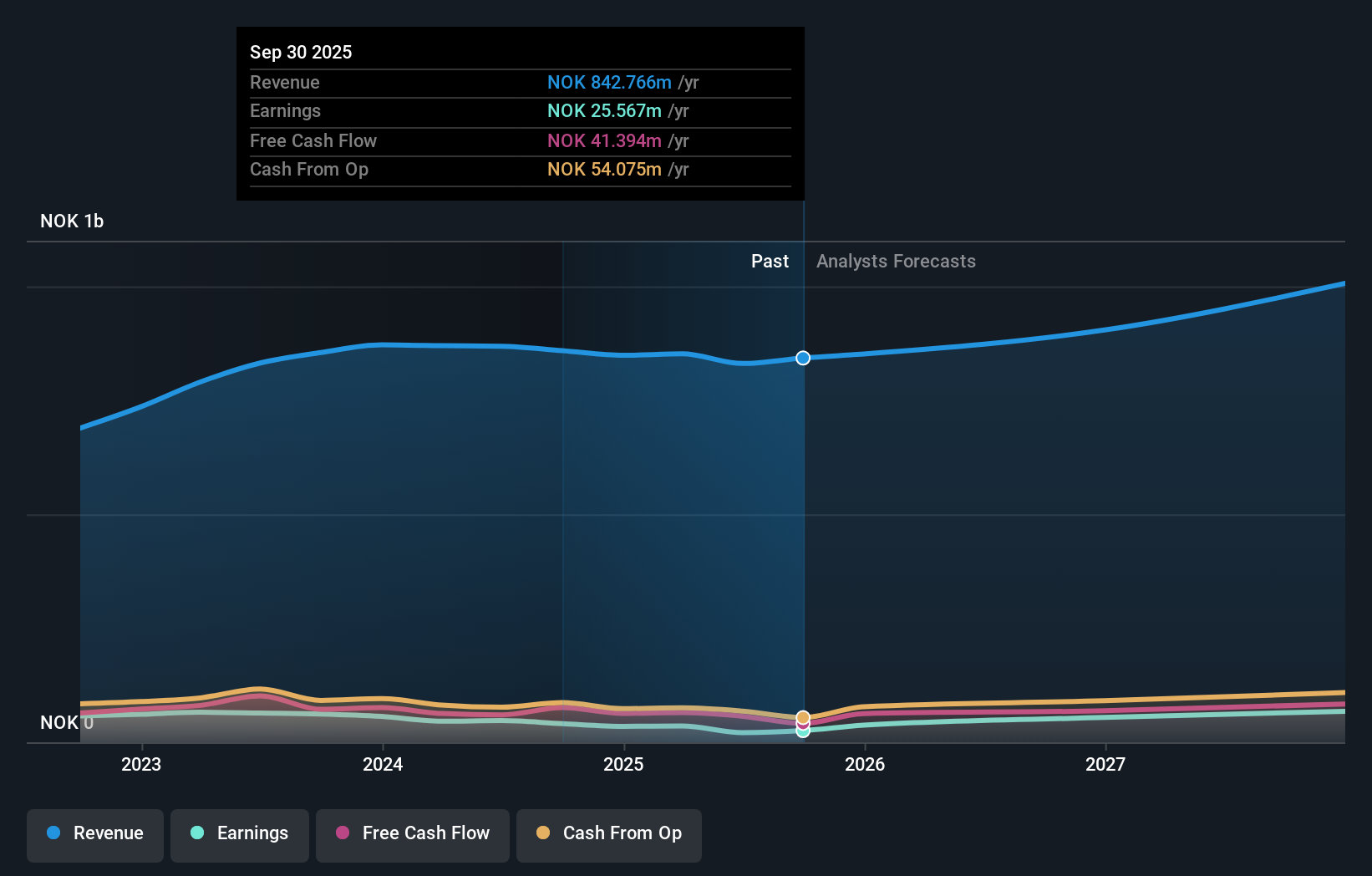Viewport: 1372px width, 876px height.
Task: Select the orange Cash From Op marker at the divider
Action: [x=802, y=717]
